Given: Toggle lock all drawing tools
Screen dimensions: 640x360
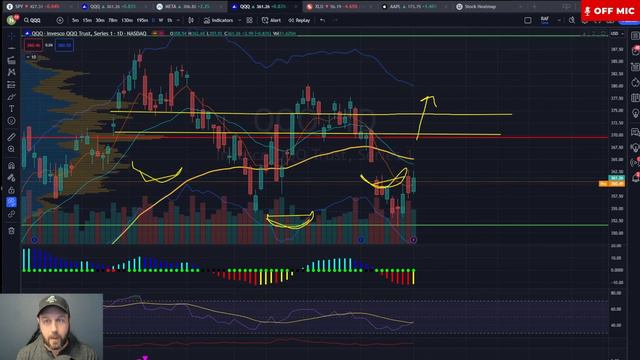Looking at the screenshot, I should 11,190.
